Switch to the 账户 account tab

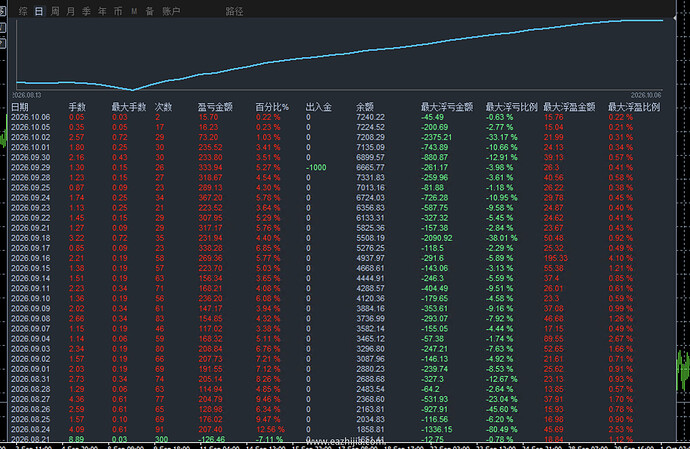point(171,11)
